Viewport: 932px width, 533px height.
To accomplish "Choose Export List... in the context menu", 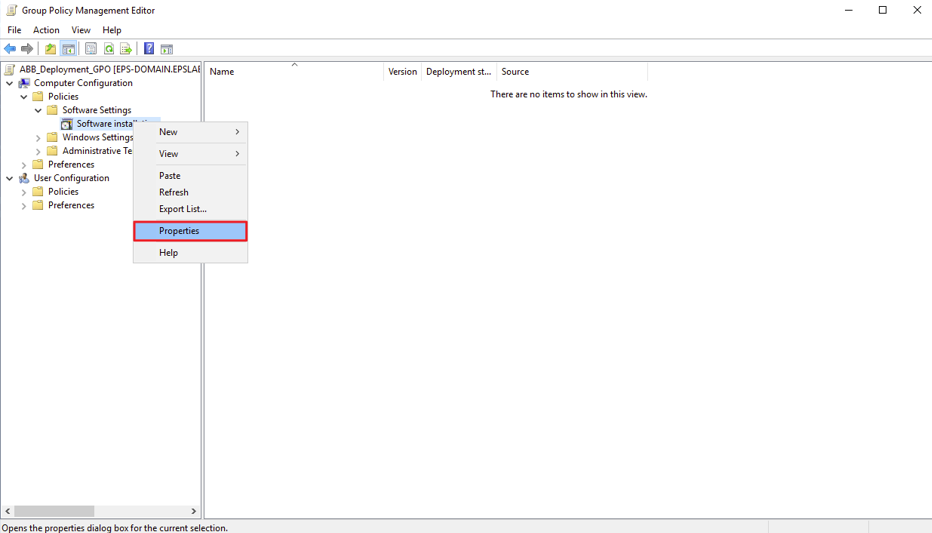I will click(183, 209).
